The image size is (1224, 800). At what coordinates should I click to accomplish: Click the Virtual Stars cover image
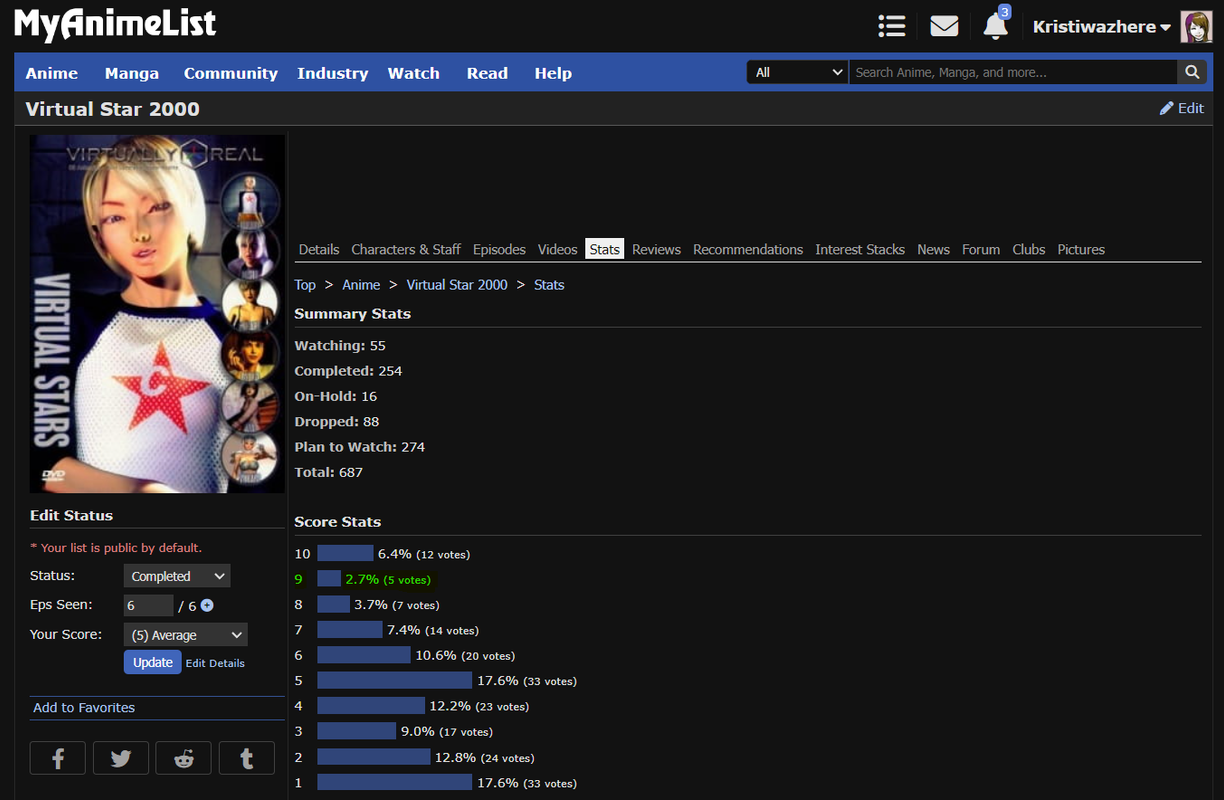click(157, 314)
